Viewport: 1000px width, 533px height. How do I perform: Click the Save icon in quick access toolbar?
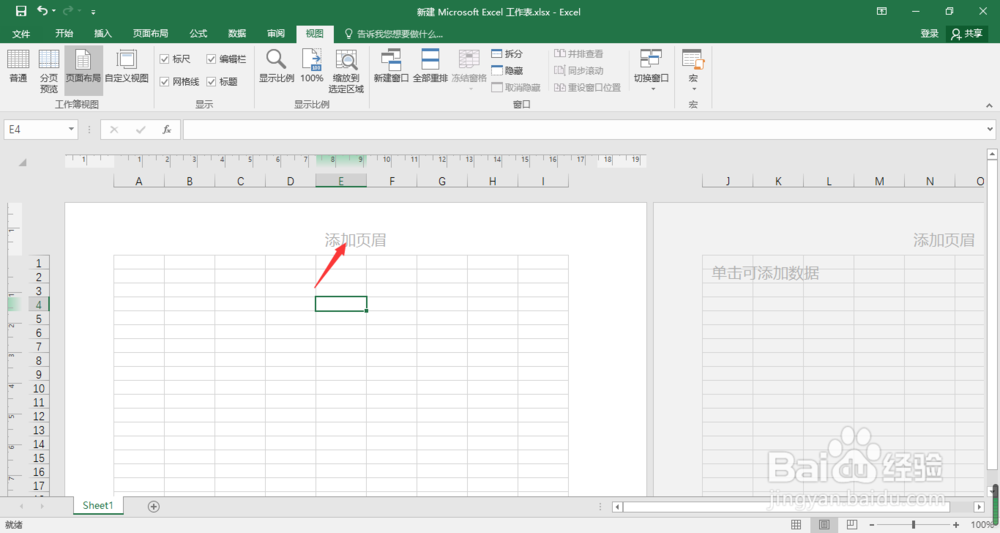[x=21, y=11]
